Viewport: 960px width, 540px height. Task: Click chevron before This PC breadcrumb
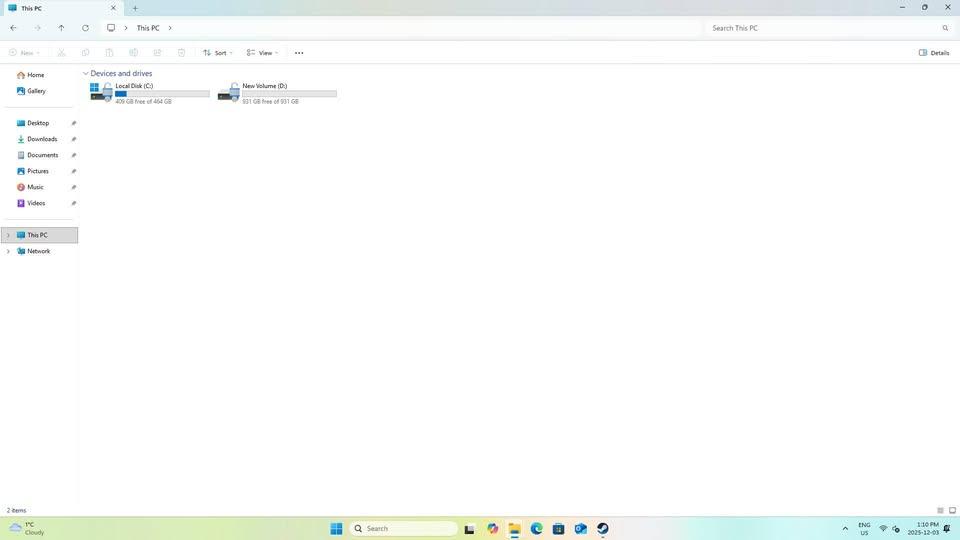pyautogui.click(x=126, y=28)
